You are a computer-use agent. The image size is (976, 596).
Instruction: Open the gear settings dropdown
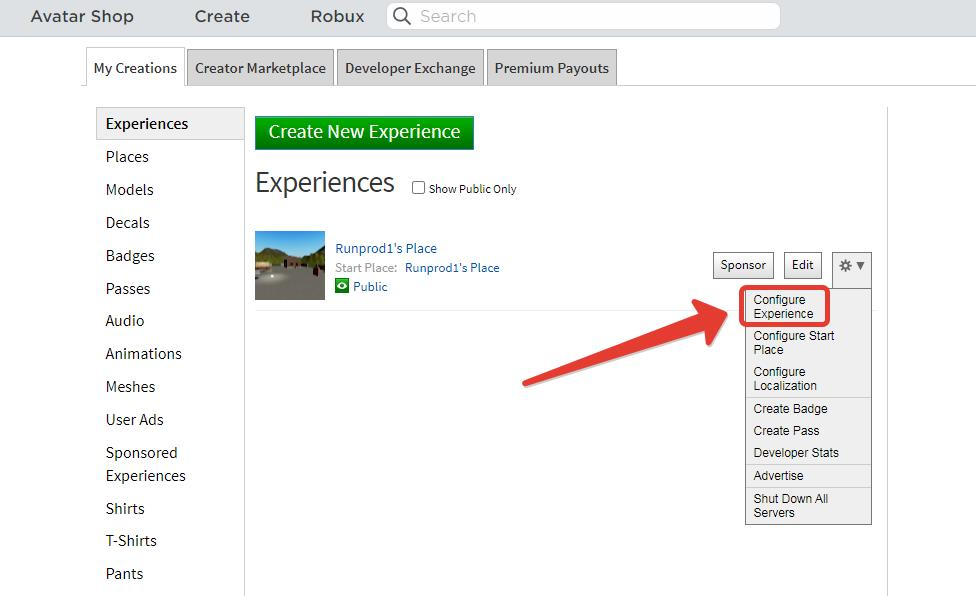(x=852, y=266)
